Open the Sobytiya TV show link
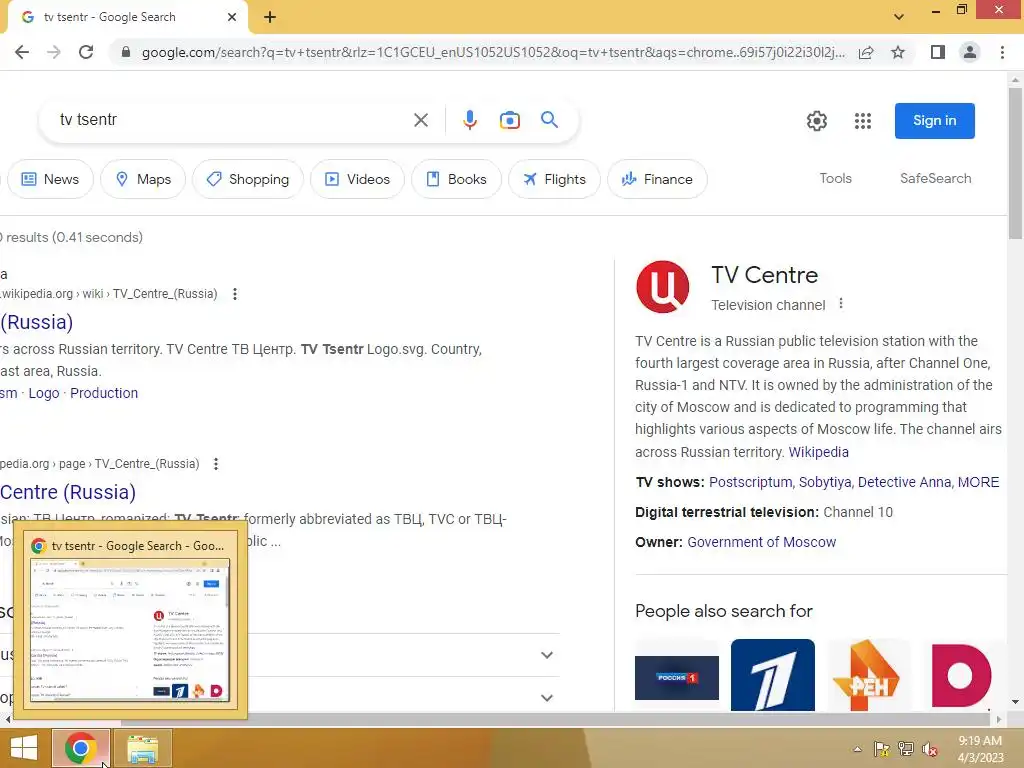This screenshot has height=768, width=1024. click(825, 482)
